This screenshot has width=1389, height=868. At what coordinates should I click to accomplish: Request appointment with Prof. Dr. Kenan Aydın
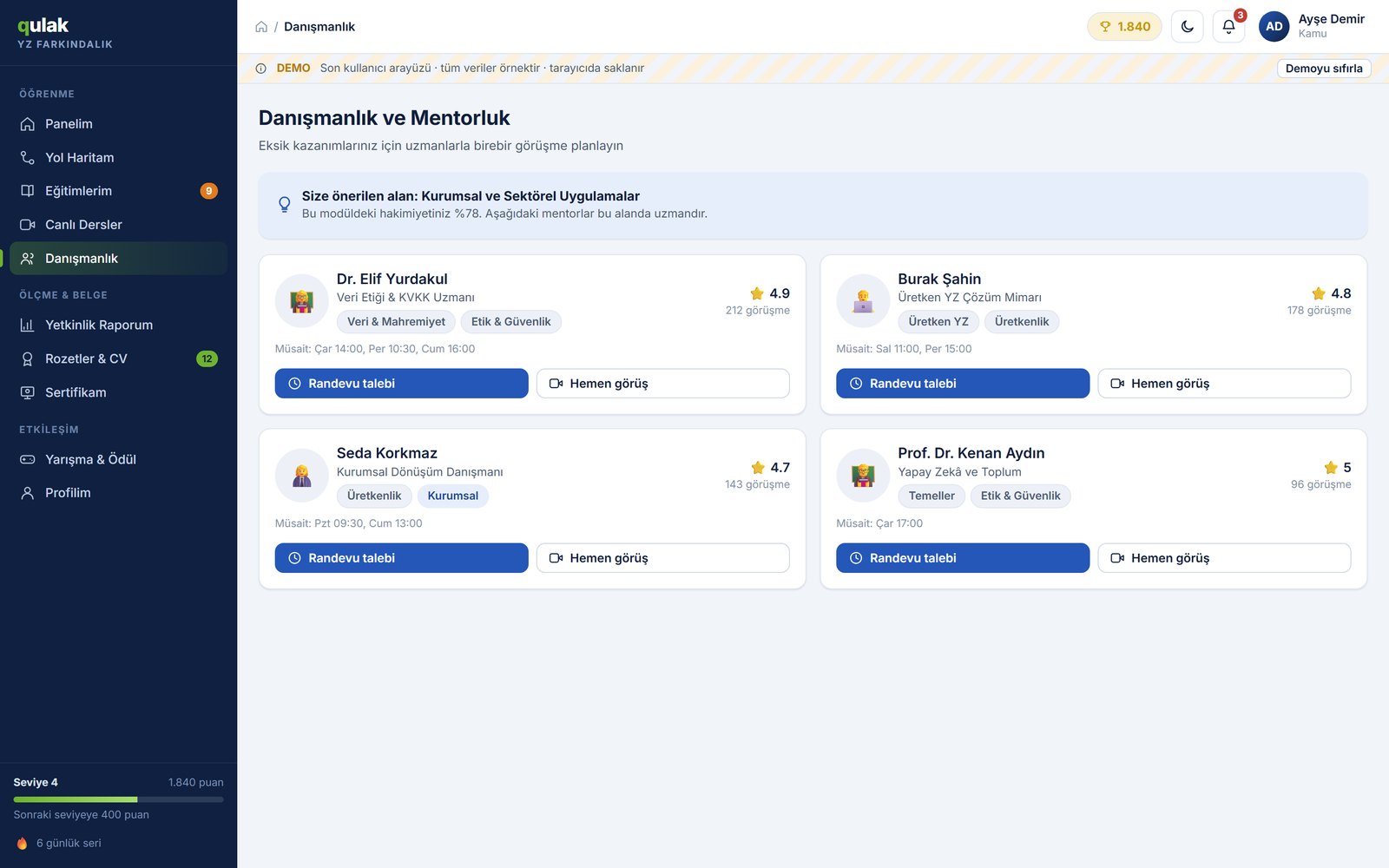(963, 558)
